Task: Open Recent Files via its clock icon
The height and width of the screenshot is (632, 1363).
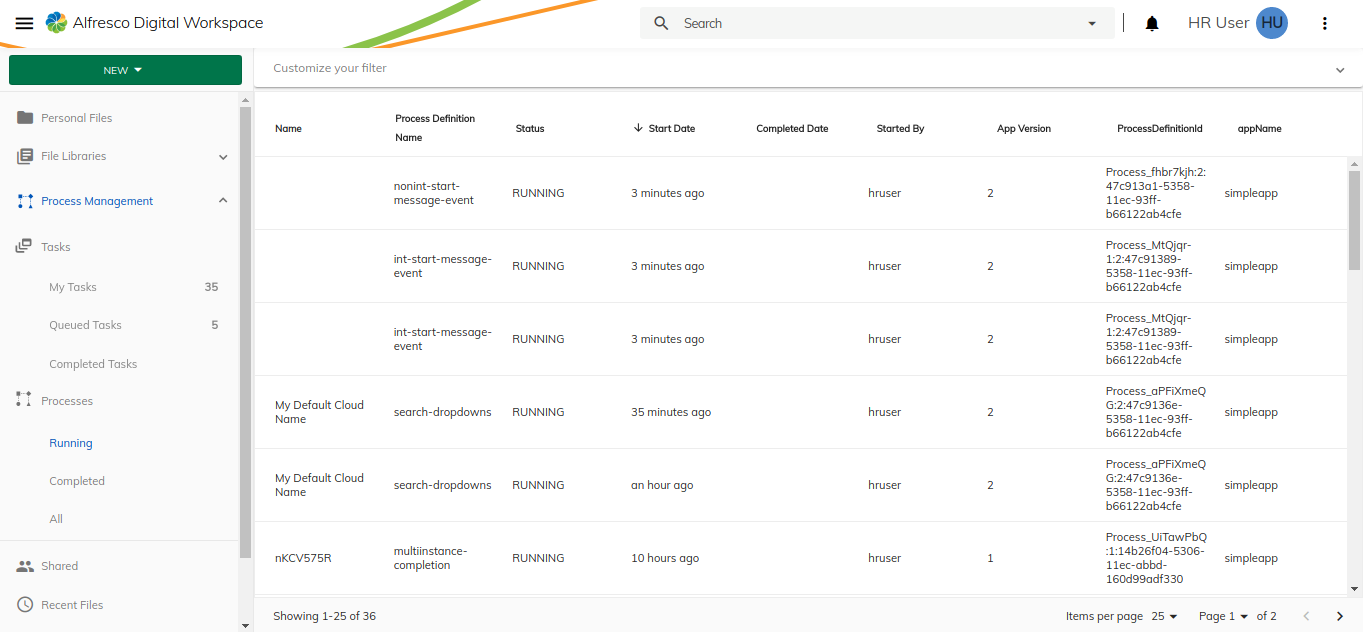Action: tap(24, 604)
